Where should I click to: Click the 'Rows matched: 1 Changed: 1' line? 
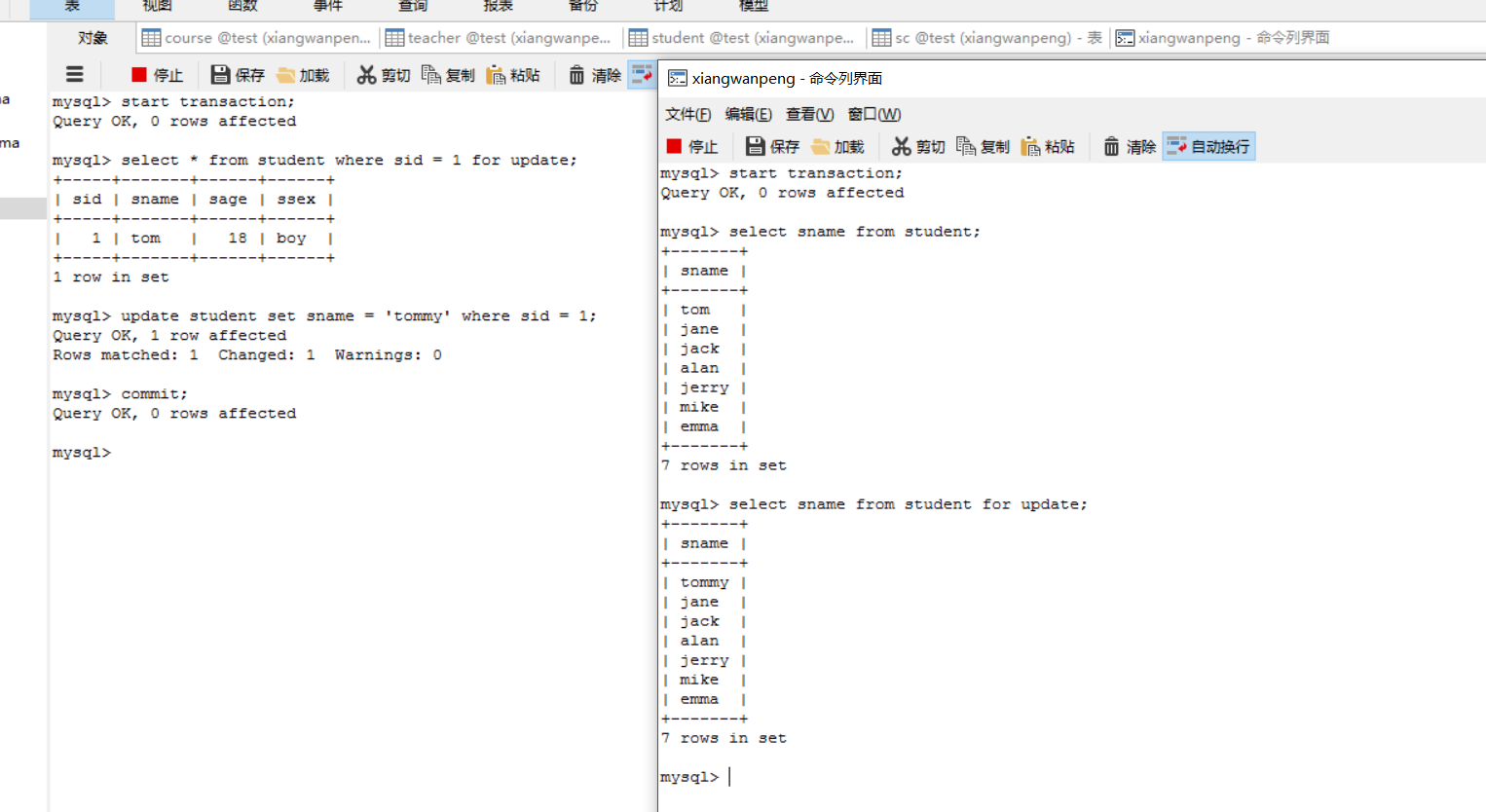pos(247,354)
